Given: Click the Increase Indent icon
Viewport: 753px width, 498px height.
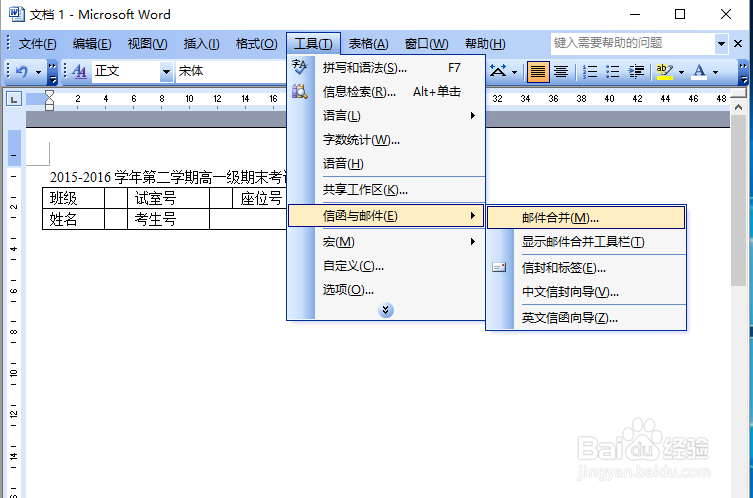Looking at the screenshot, I should tap(636, 72).
